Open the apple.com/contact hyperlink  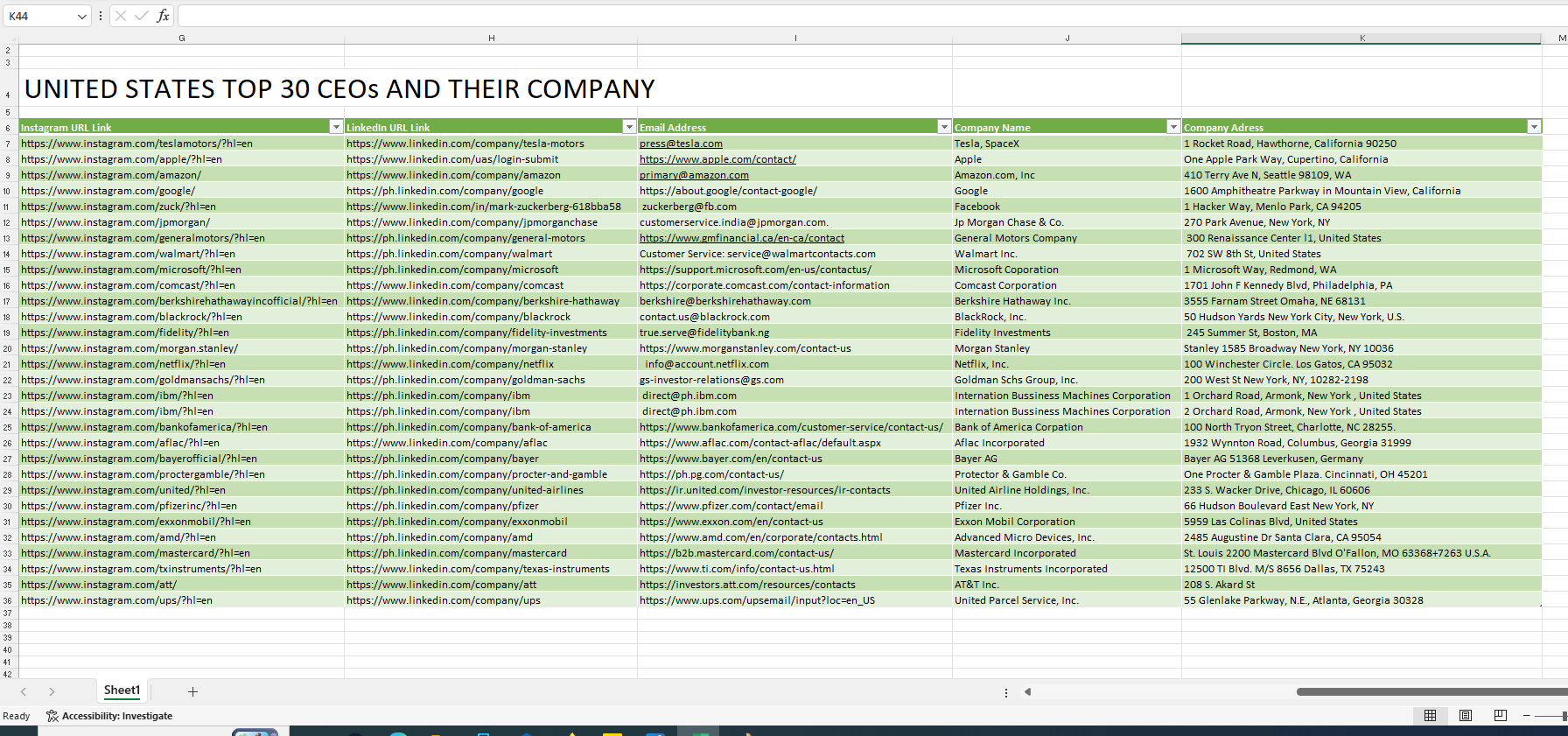click(x=717, y=159)
